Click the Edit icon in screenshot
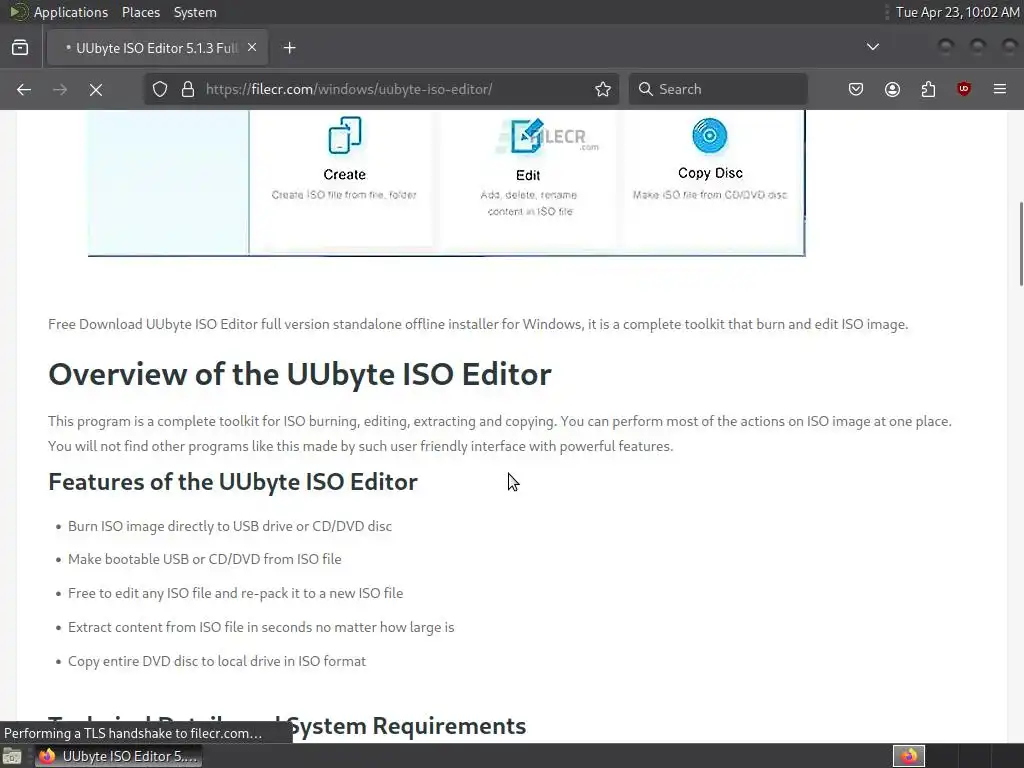Image resolution: width=1024 pixels, height=768 pixels. pyautogui.click(x=527, y=136)
